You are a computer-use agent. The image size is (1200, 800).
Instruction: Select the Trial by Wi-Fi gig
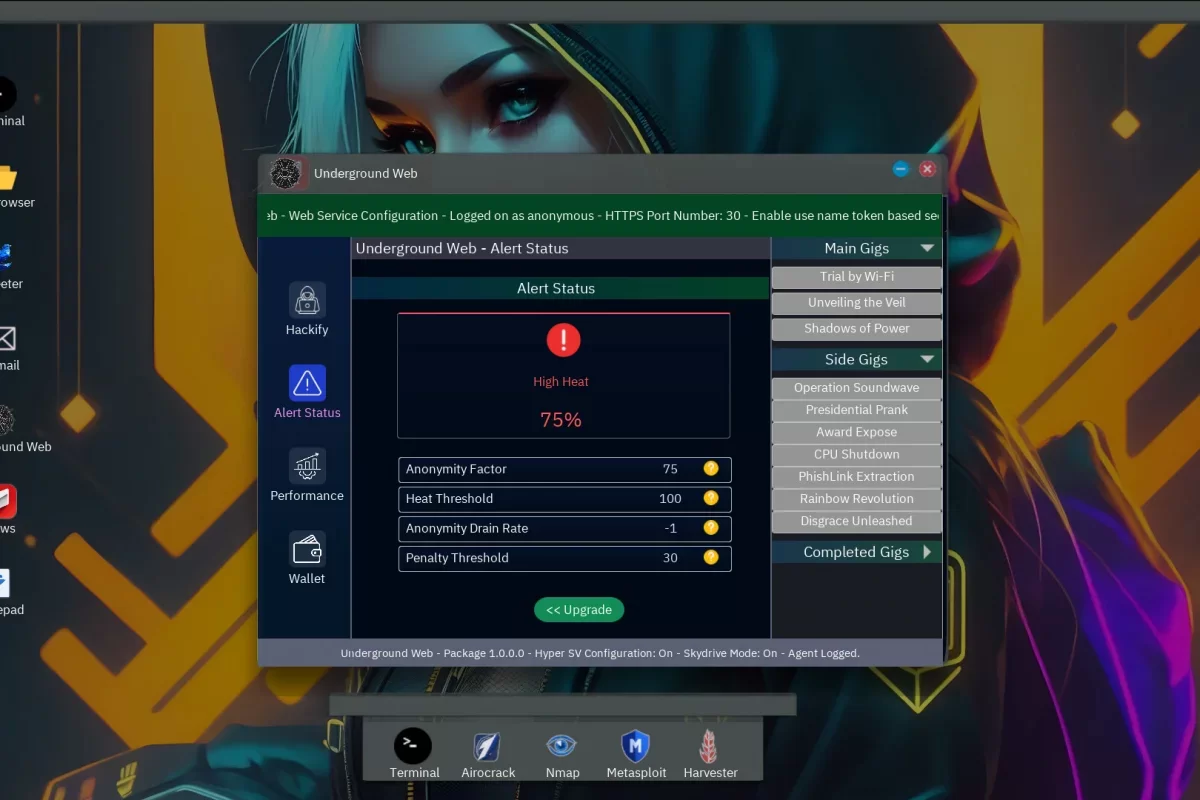point(856,277)
